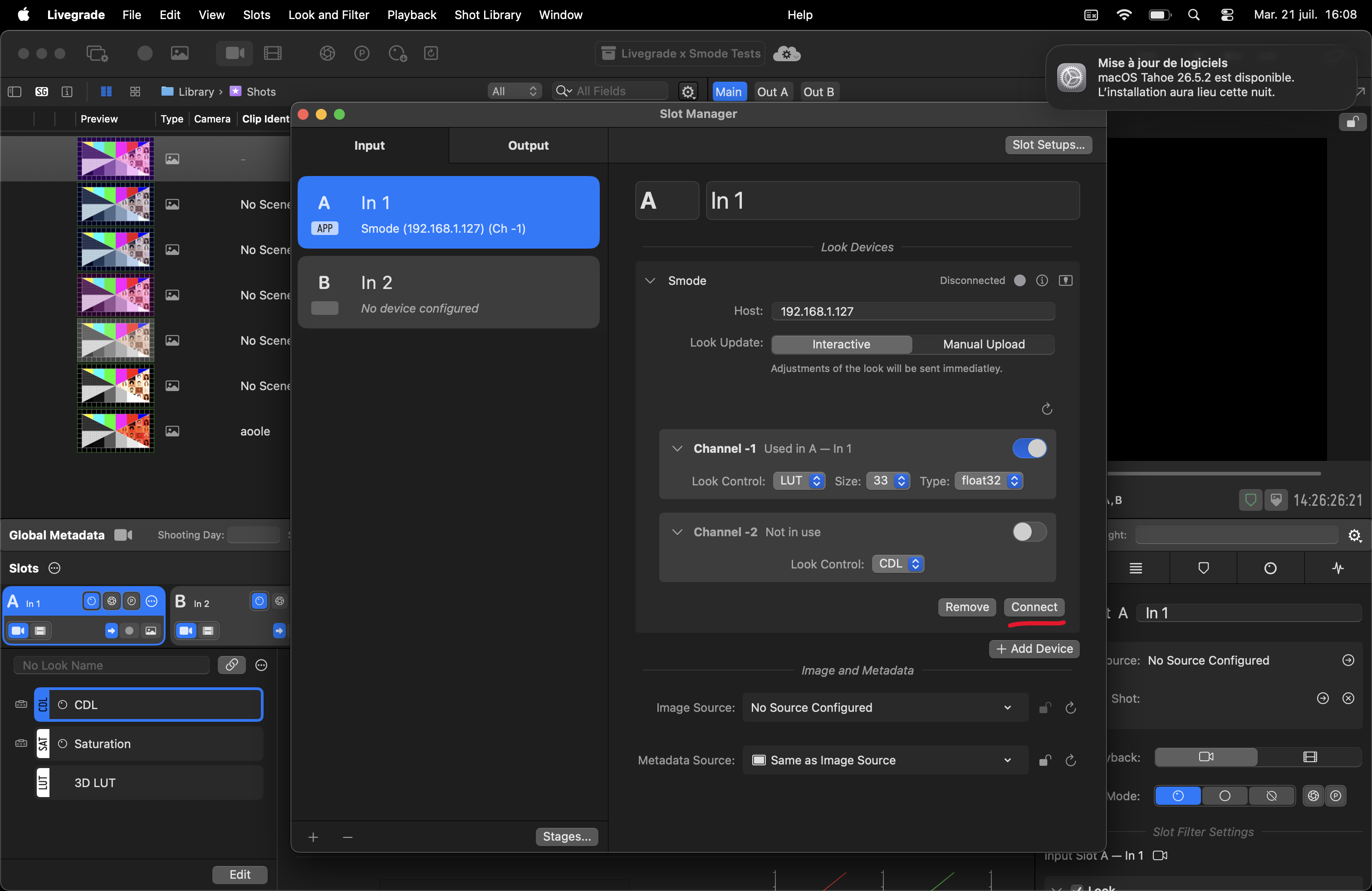
Task: Open the Slots options ellipsis icon
Action: pos(54,568)
